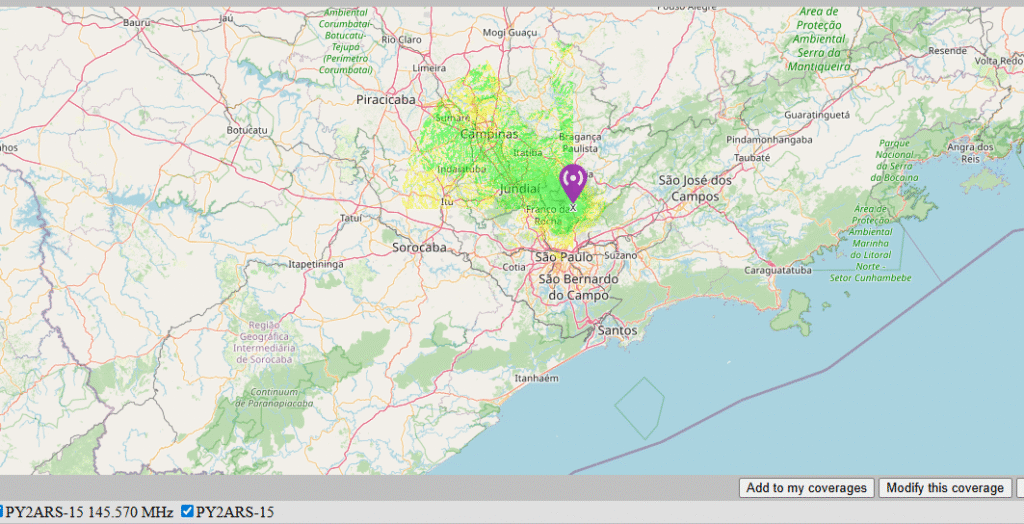The width and height of the screenshot is (1024, 524).
Task: Click the São Paulo city label
Action: pos(565,257)
